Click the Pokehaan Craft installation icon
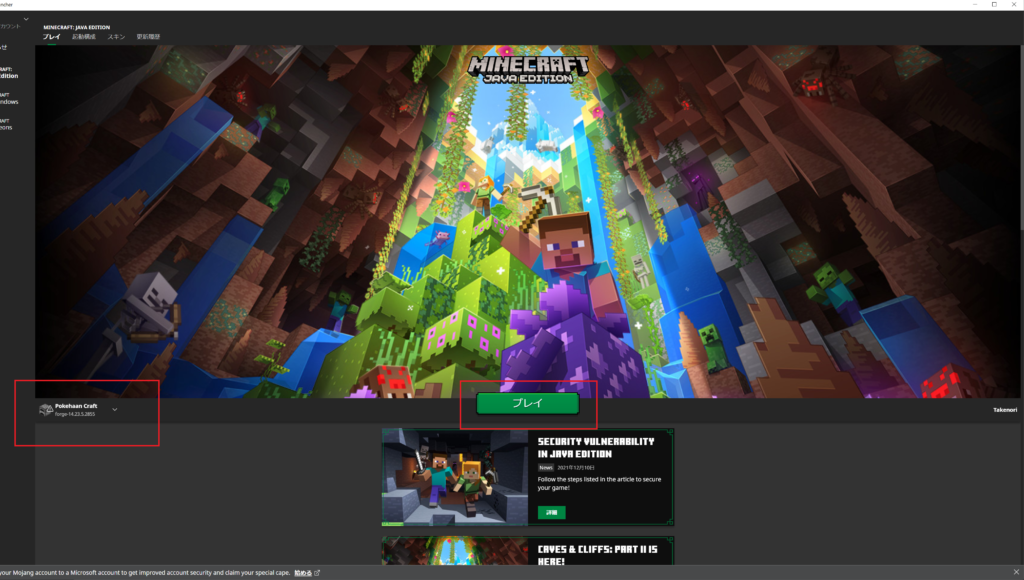1024x580 pixels. tap(45, 409)
